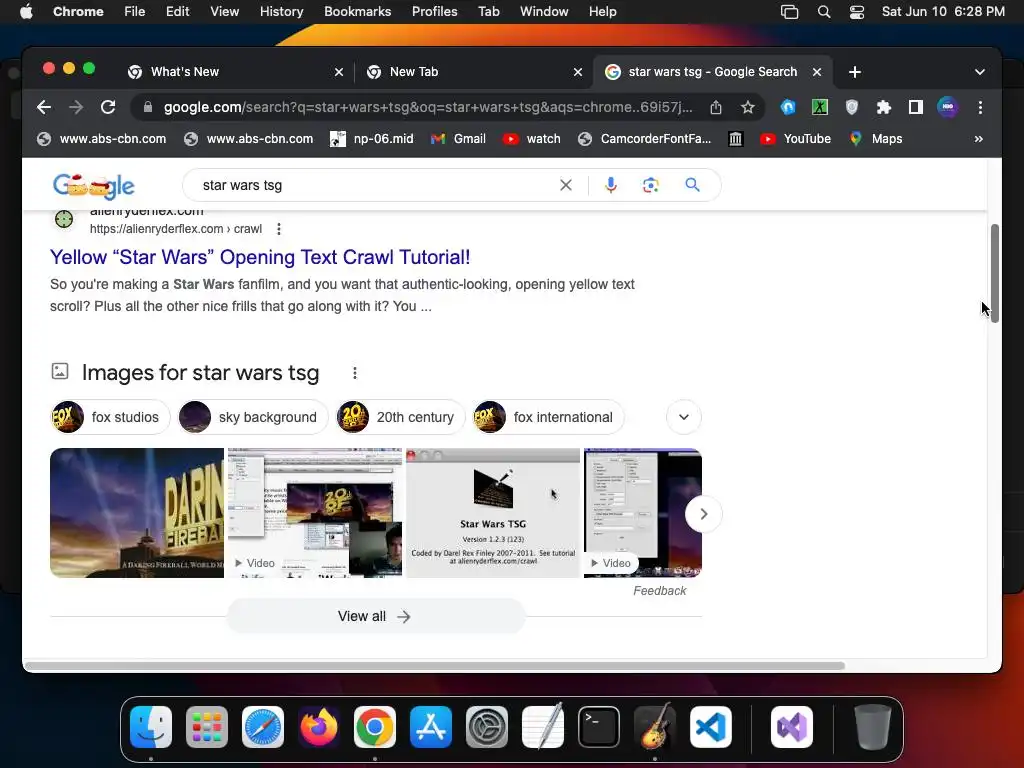This screenshot has height=768, width=1024.
Task: Open the CamcorderFontFa... bookmark
Action: (645, 139)
